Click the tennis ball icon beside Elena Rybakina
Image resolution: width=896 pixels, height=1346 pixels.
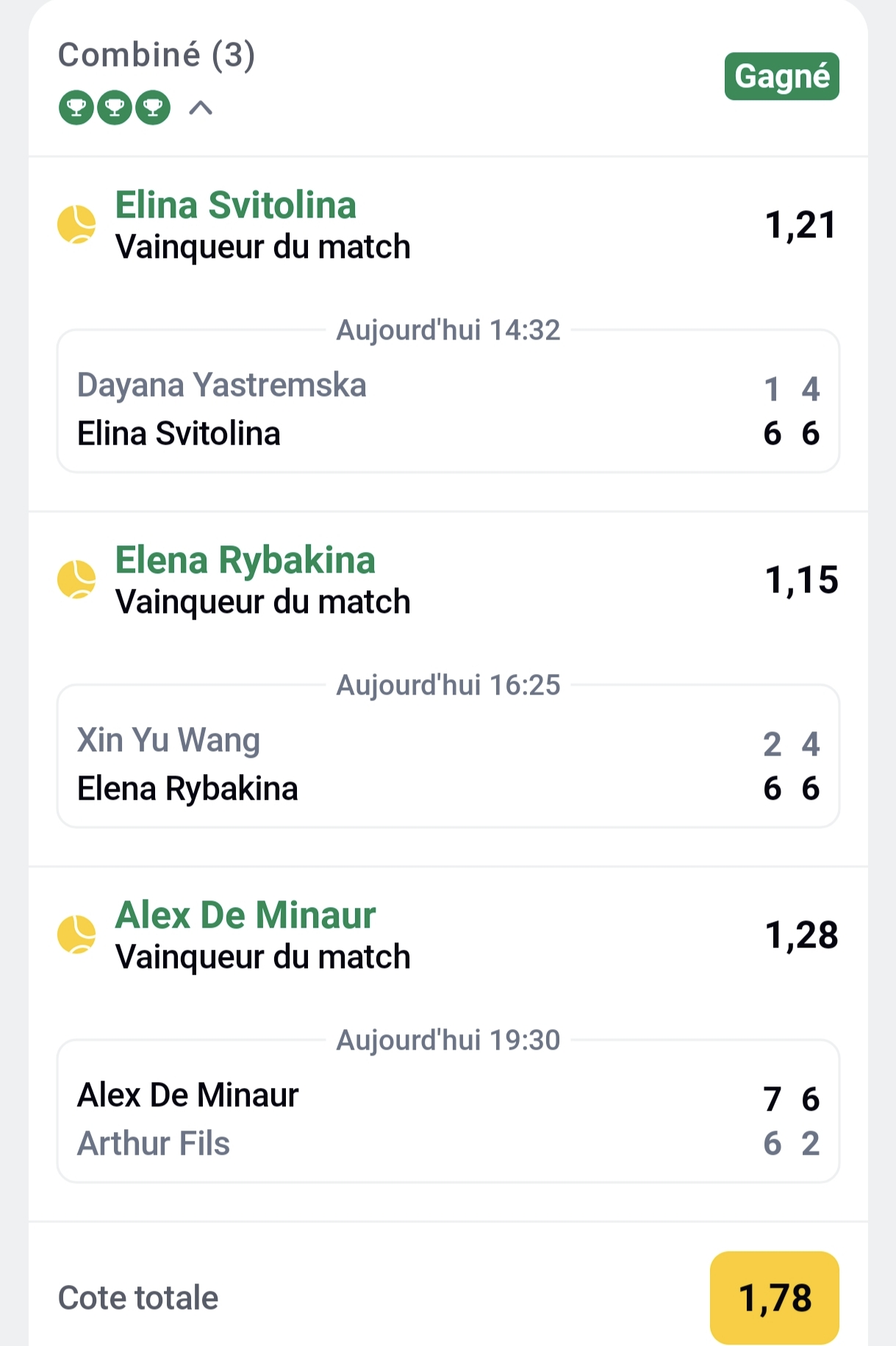(x=76, y=579)
